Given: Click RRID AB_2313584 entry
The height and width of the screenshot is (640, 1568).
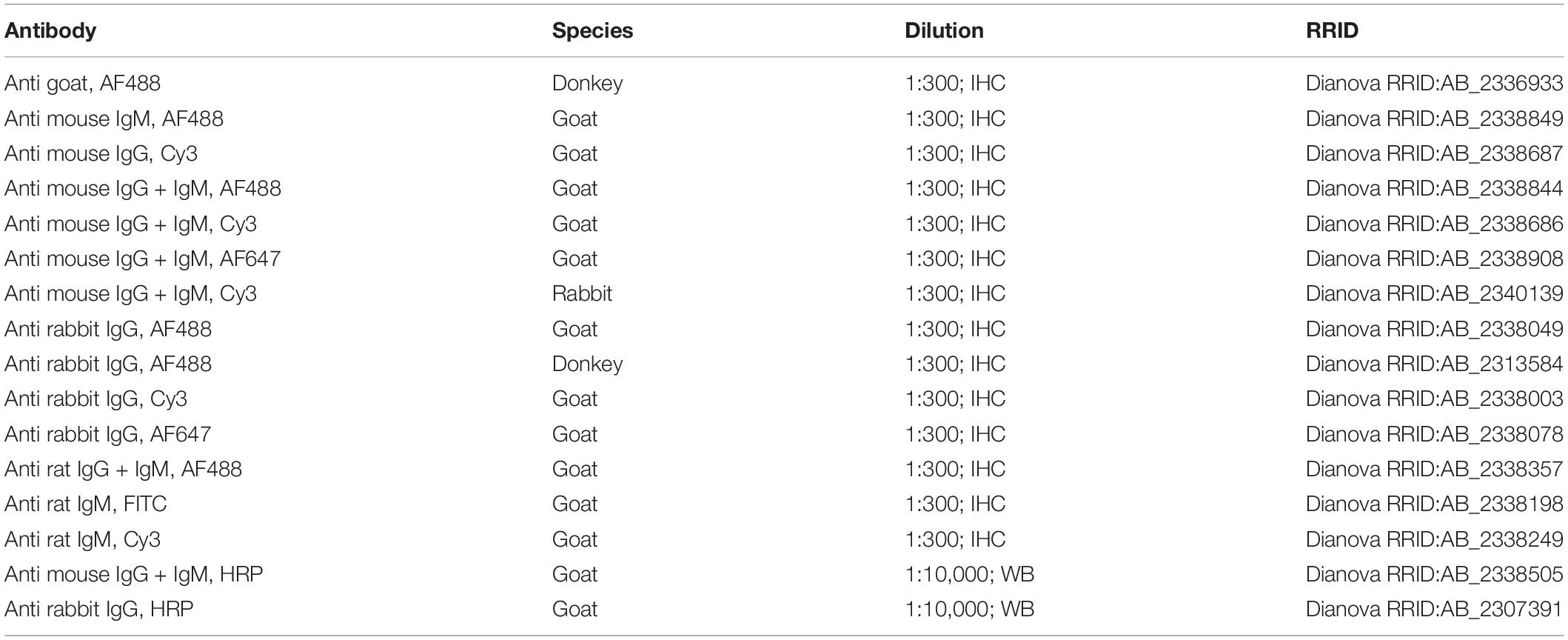Looking at the screenshot, I should 1434,364.
